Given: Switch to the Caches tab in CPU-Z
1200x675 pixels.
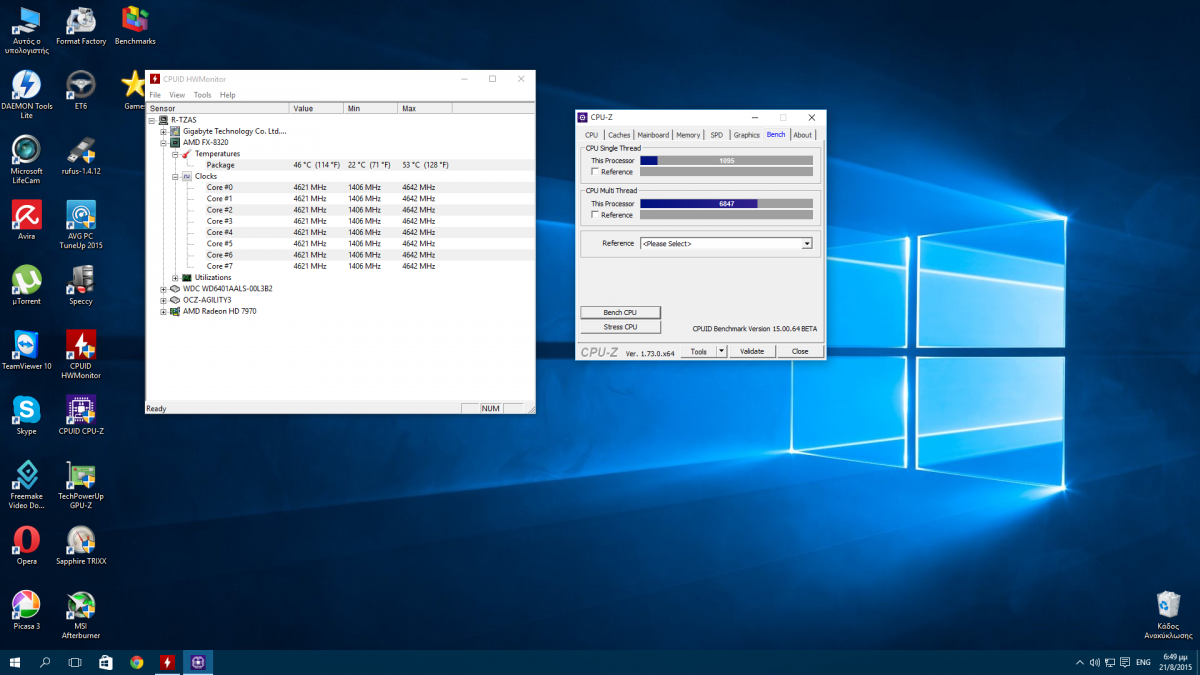Looking at the screenshot, I should click(619, 135).
